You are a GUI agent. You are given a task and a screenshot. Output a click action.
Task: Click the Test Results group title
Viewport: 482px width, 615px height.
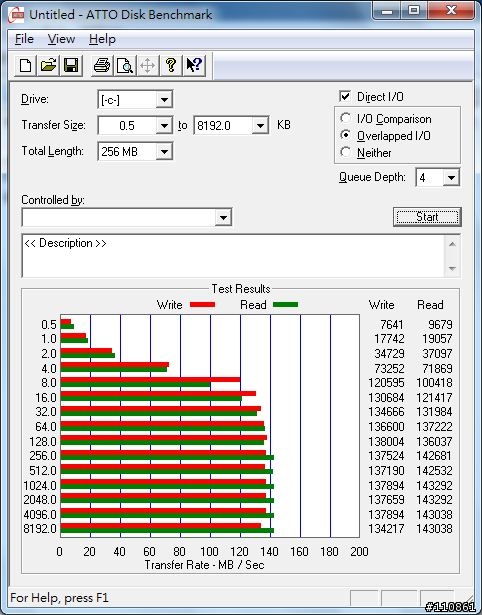(241, 289)
